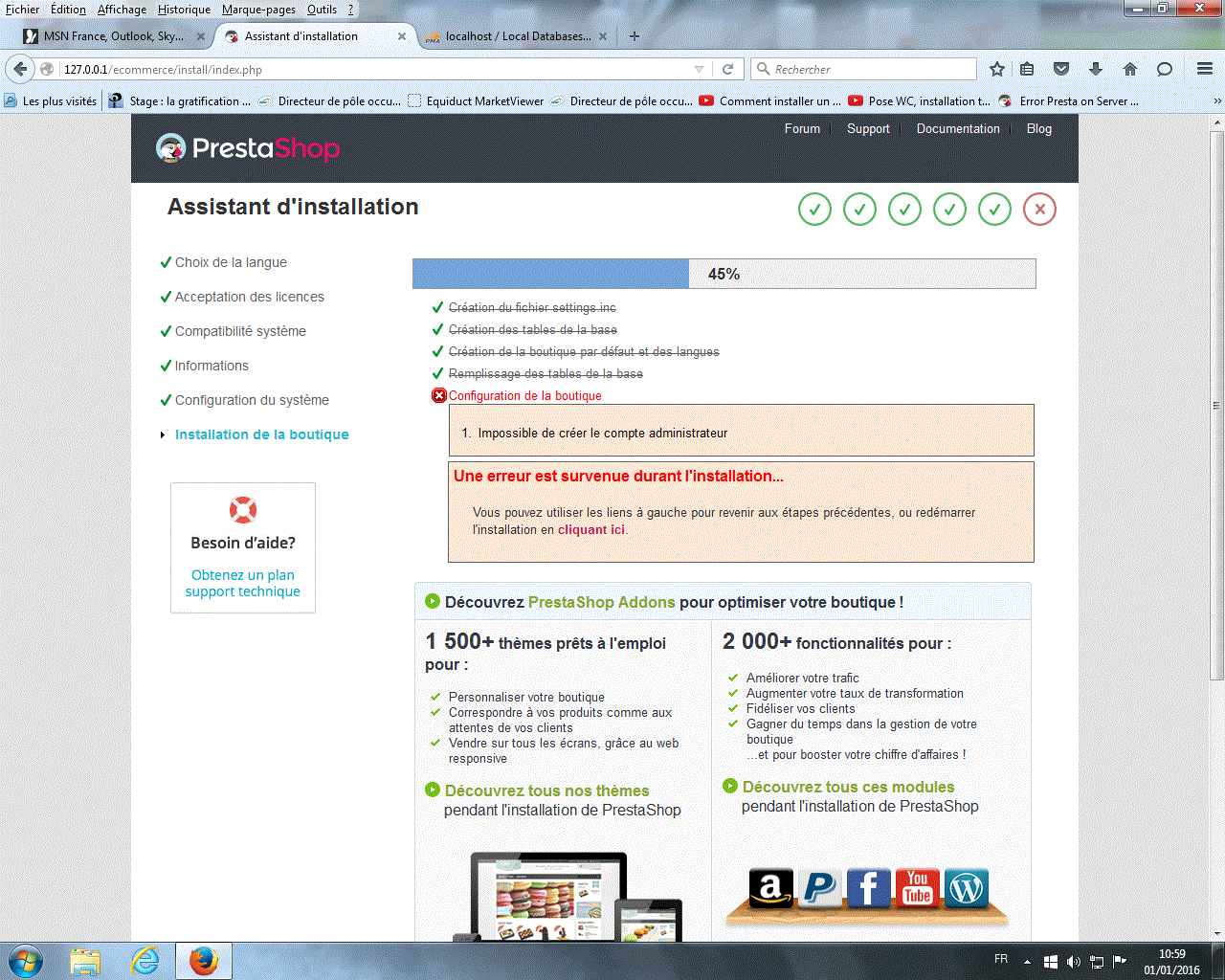Click the PrestaShop logo in the header
Image resolution: width=1225 pixels, height=980 pixels.
coord(248,148)
